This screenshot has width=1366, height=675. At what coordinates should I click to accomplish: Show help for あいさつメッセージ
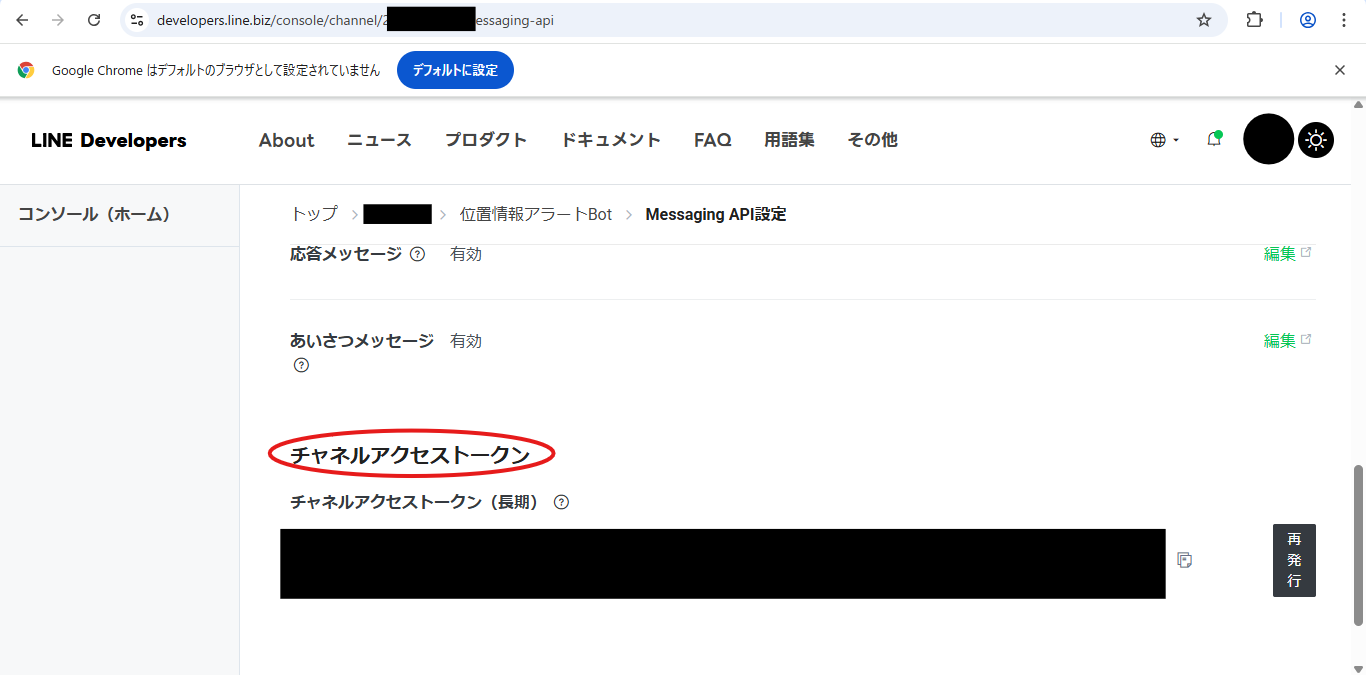tap(301, 365)
